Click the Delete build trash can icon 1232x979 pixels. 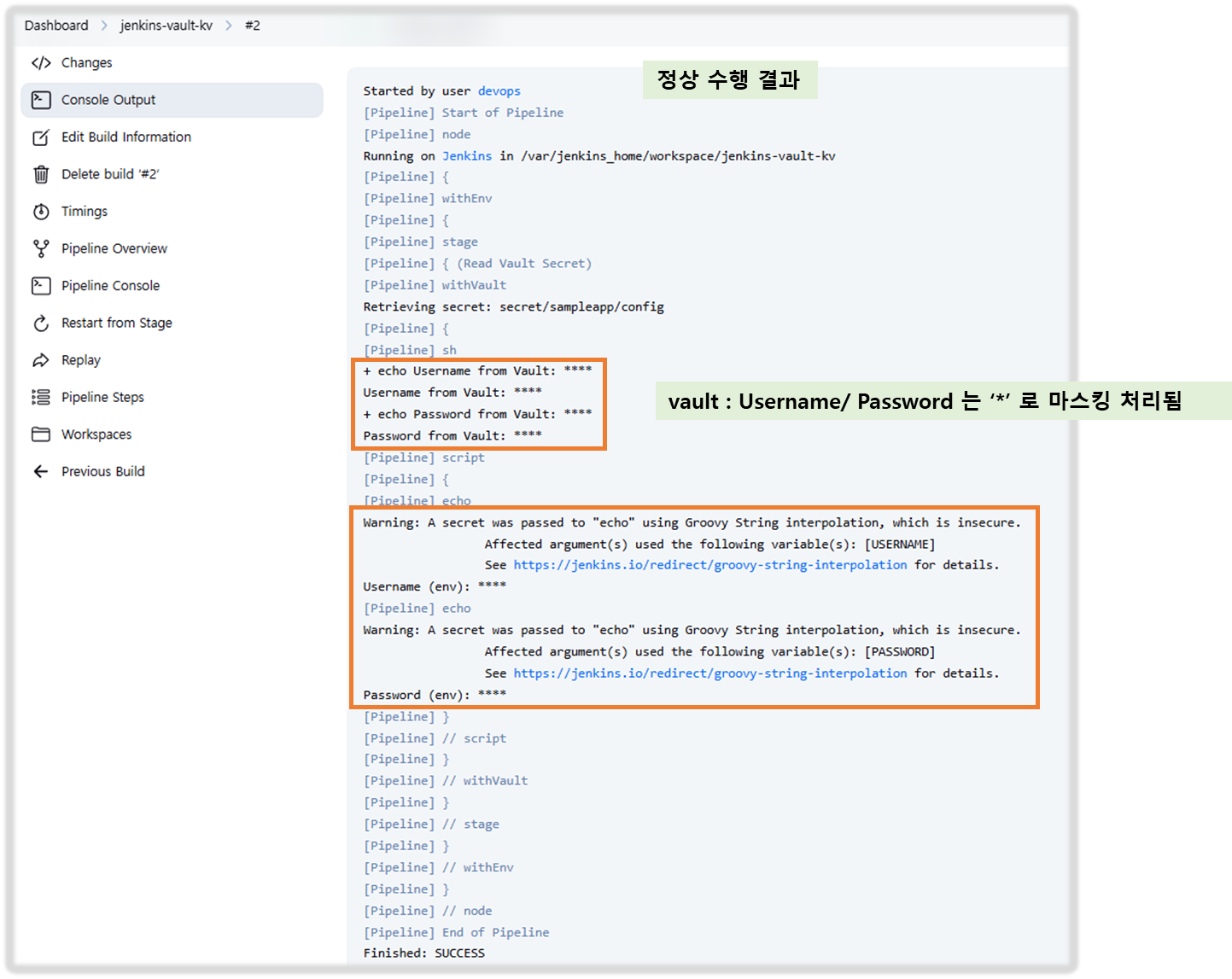[x=41, y=174]
